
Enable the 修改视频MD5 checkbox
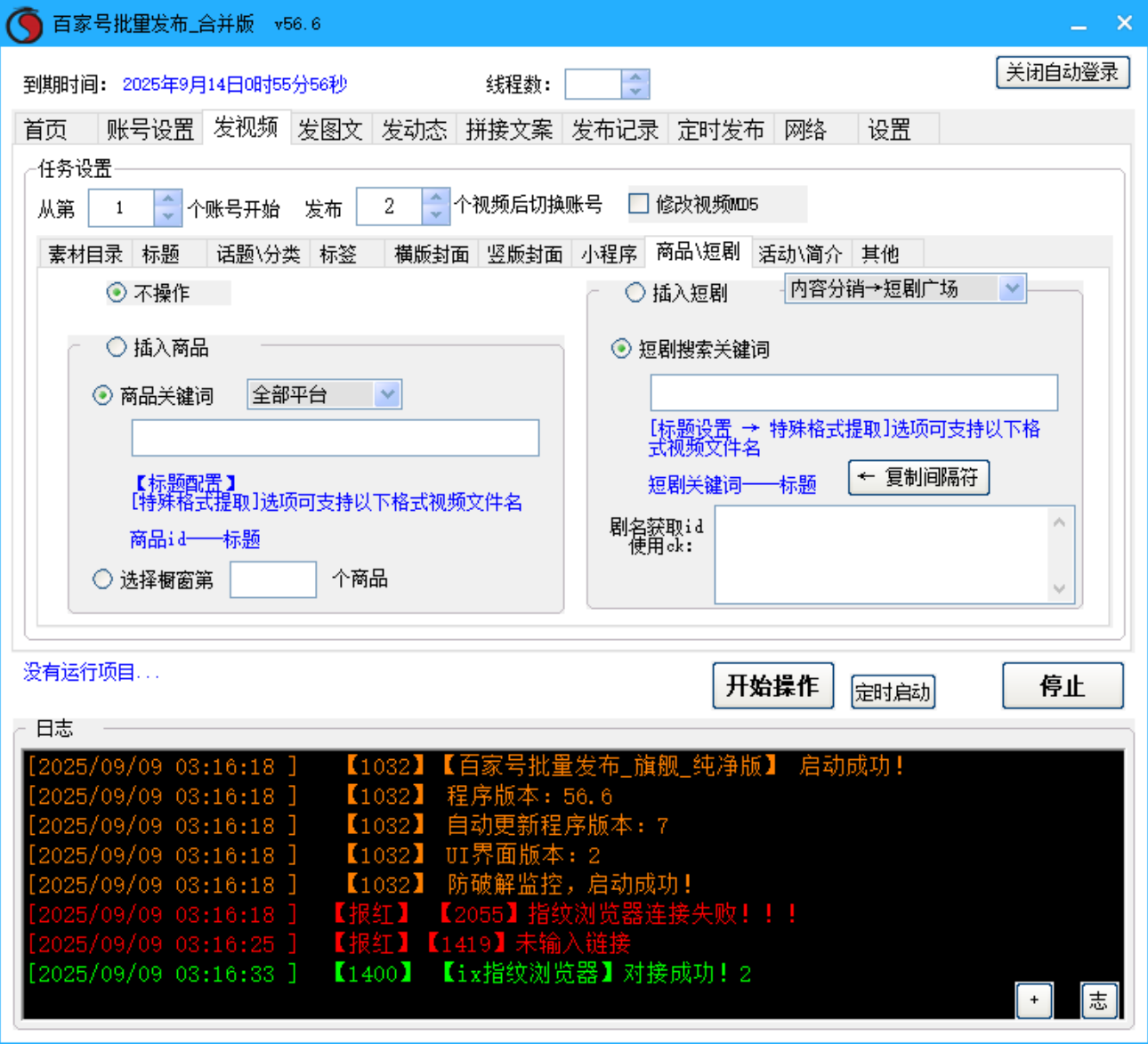click(638, 204)
